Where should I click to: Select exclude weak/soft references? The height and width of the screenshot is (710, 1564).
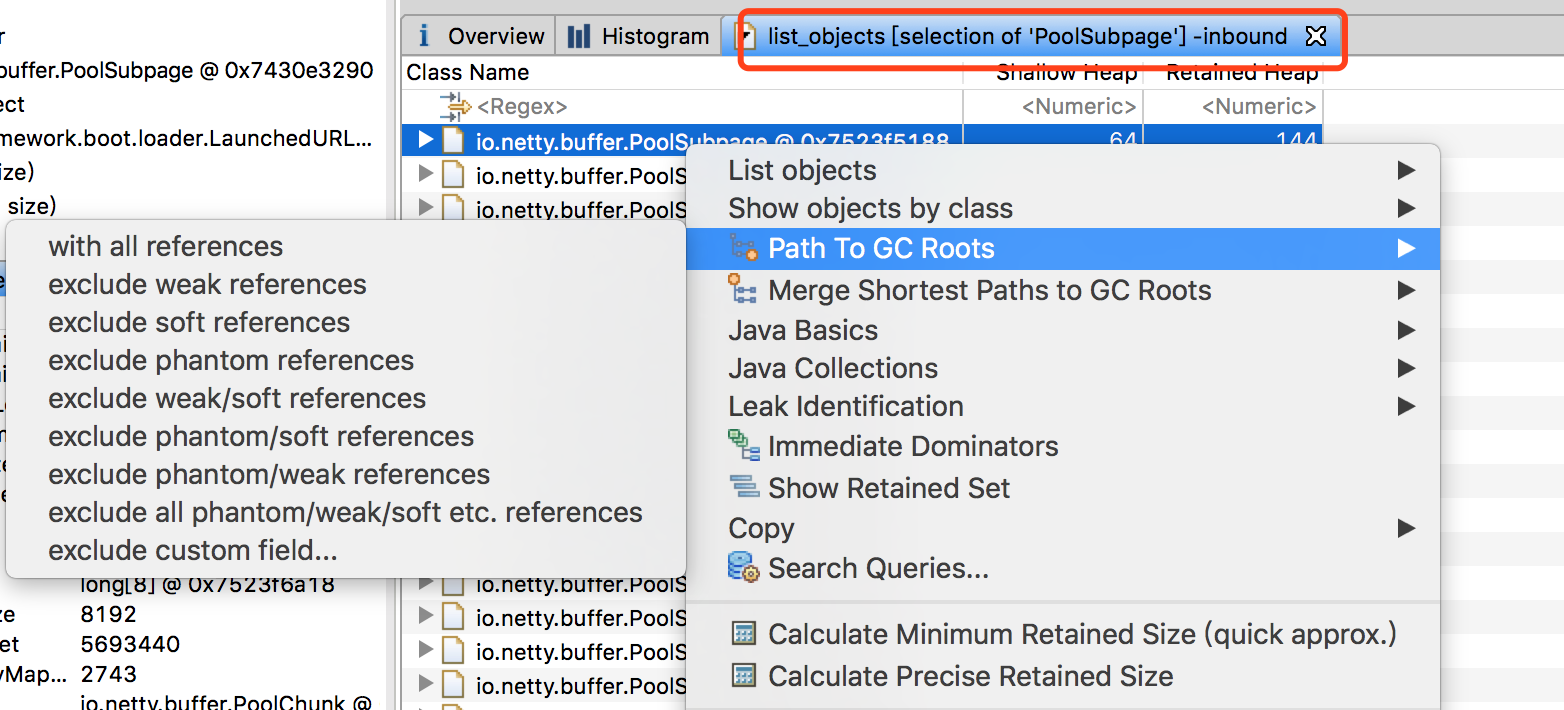(346, 398)
